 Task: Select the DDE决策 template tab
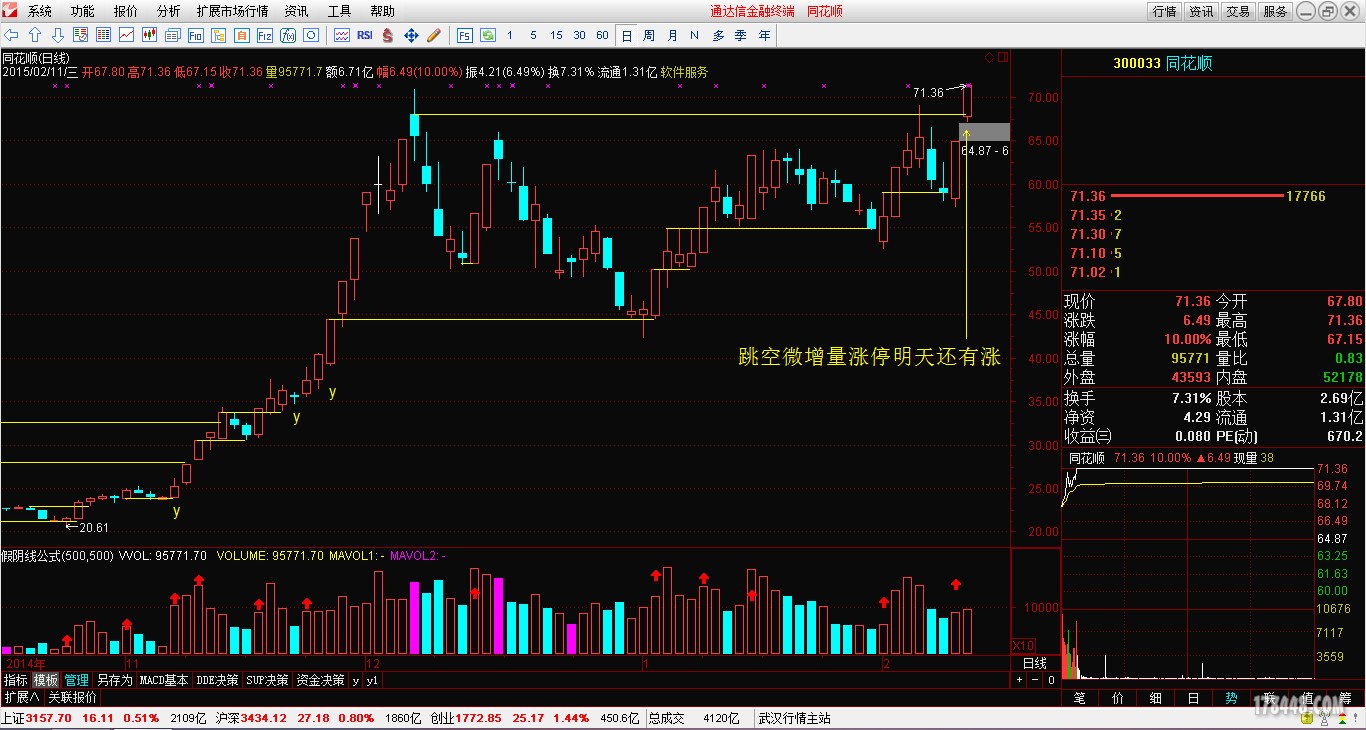pyautogui.click(x=217, y=680)
